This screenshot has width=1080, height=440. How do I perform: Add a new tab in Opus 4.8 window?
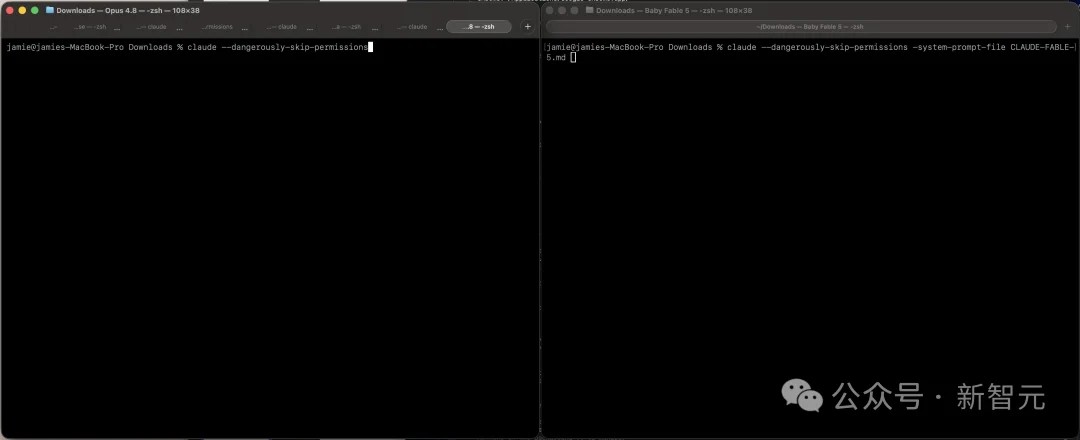[528, 27]
